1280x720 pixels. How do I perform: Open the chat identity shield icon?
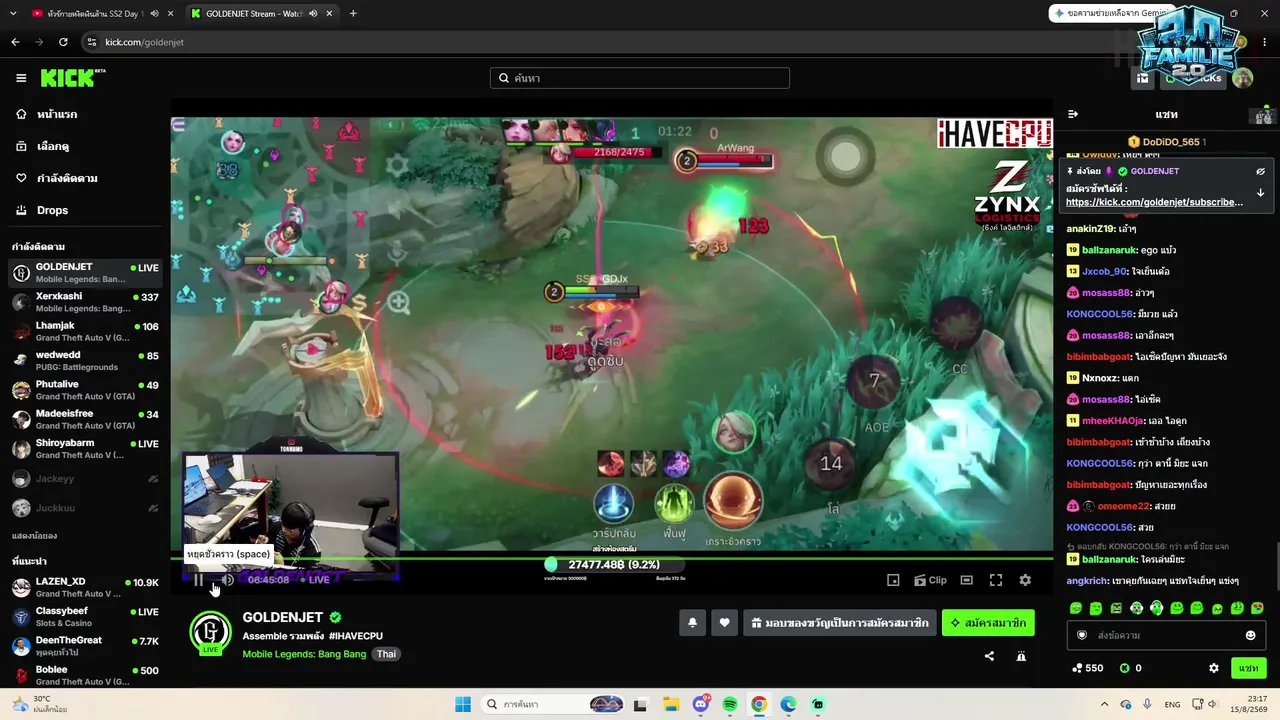point(1082,635)
